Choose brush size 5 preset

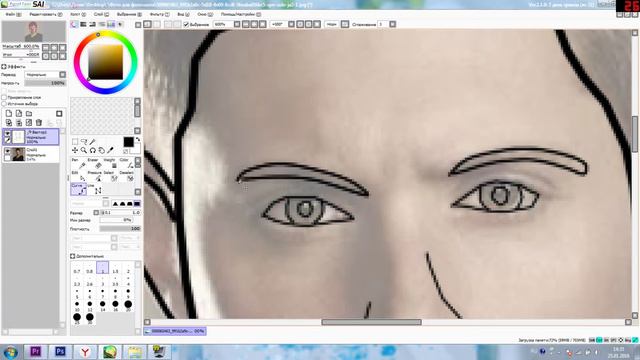click(77, 294)
